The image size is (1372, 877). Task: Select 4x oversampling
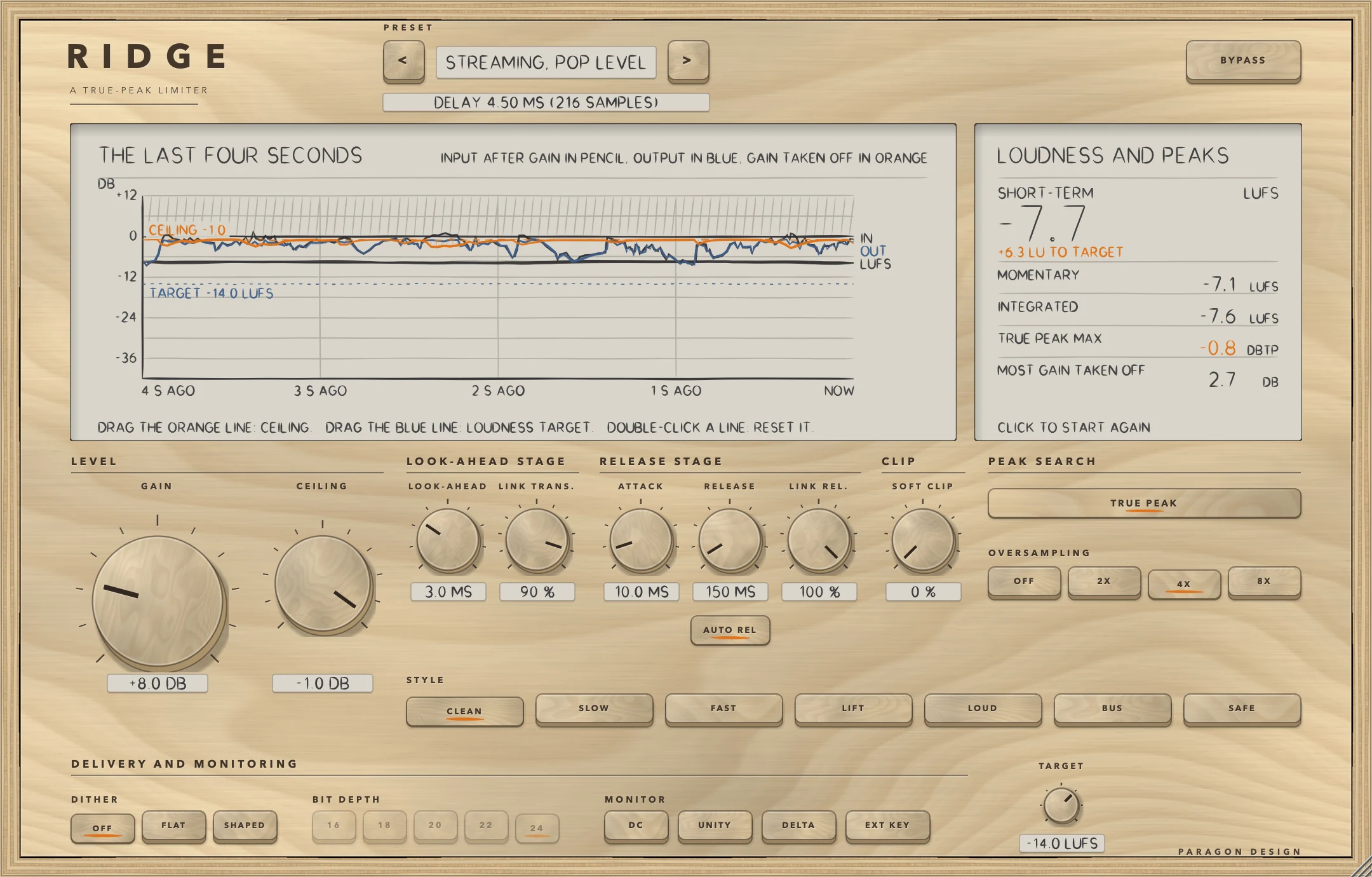click(x=1184, y=584)
